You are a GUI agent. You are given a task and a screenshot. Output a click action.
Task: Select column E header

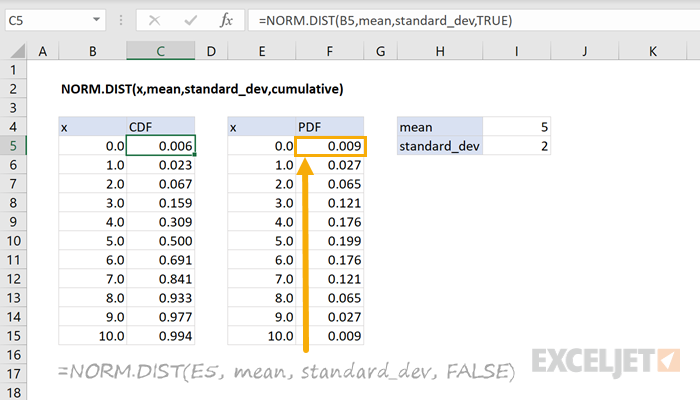coord(262,51)
